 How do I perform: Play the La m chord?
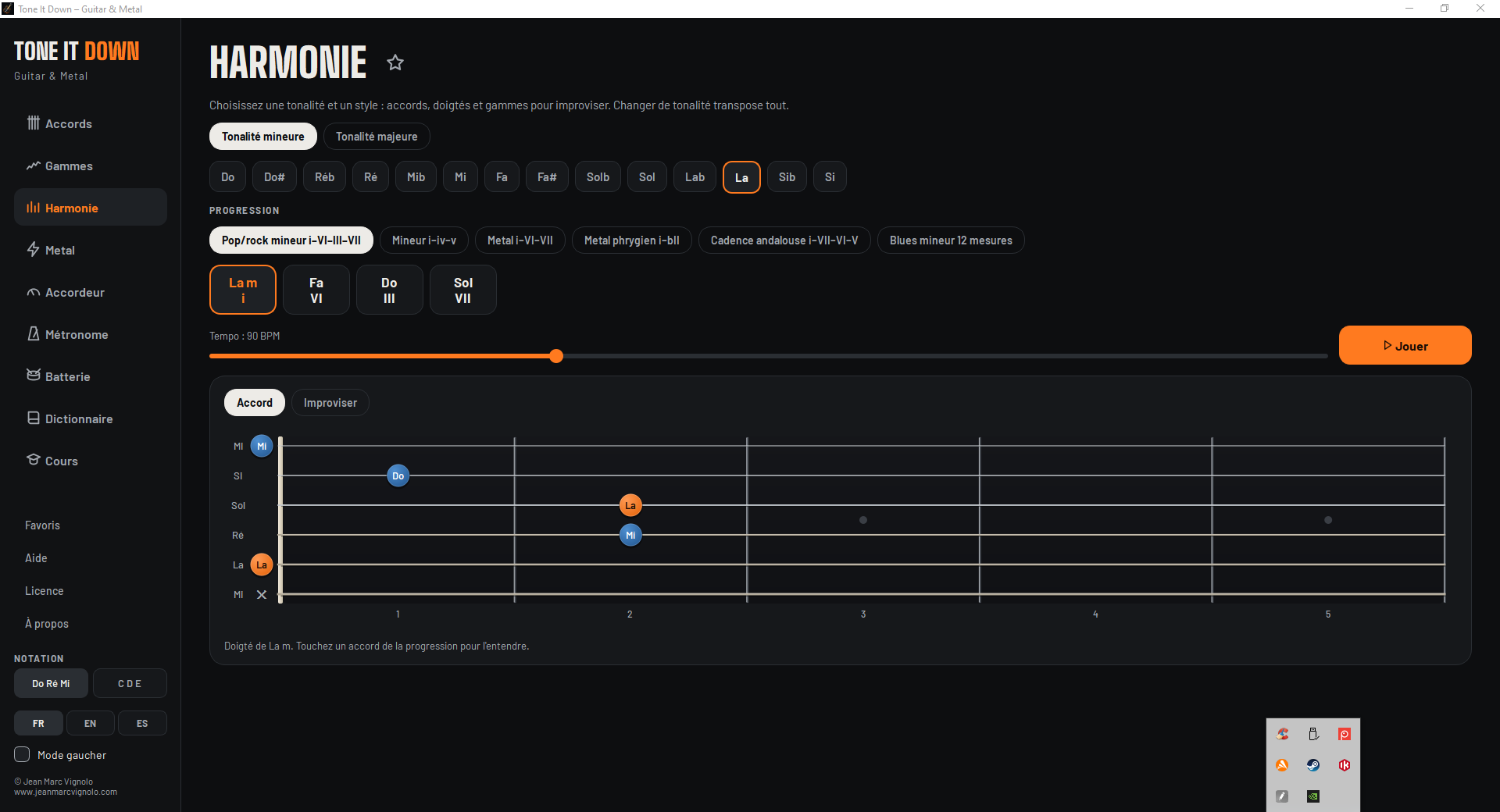pyautogui.click(x=243, y=290)
